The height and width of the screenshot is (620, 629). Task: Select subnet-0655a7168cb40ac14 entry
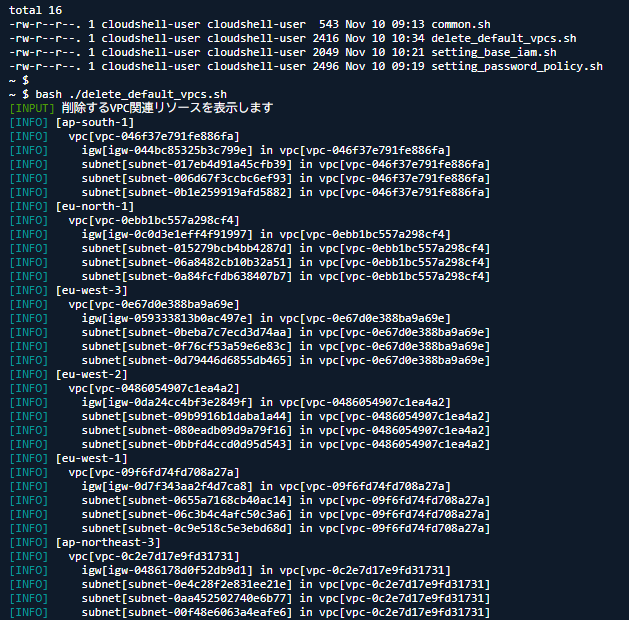point(187,500)
